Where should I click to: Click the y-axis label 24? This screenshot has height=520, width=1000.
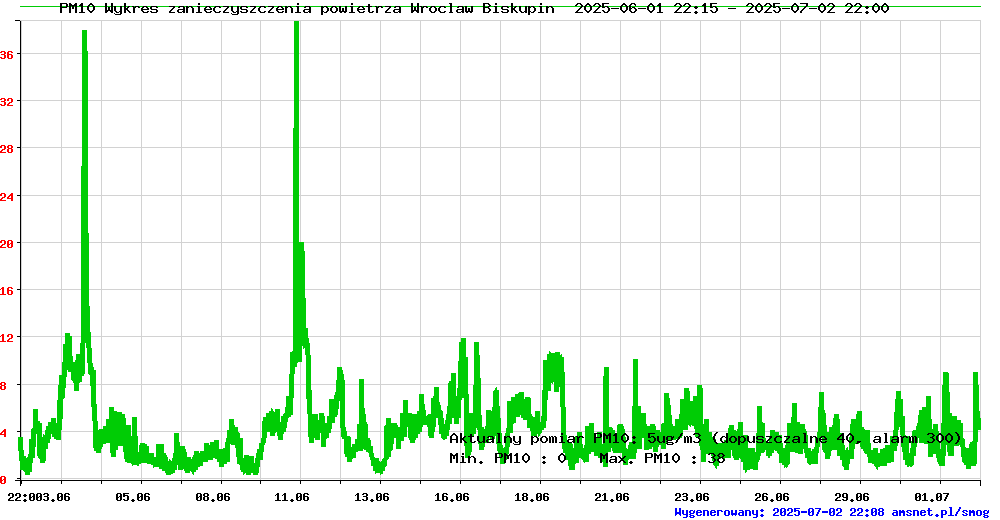coord(7,197)
